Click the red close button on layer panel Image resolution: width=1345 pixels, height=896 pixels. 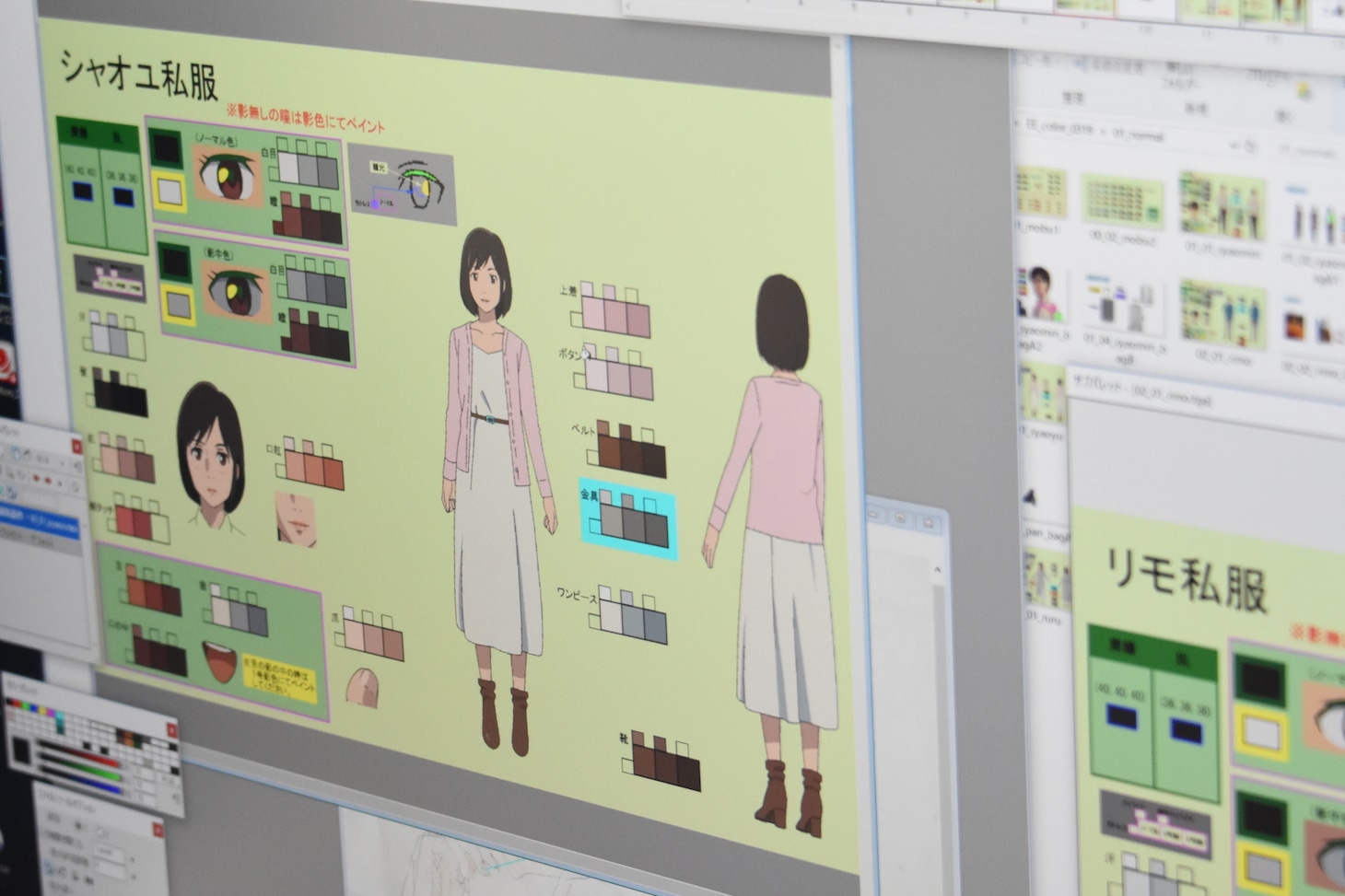(76, 448)
